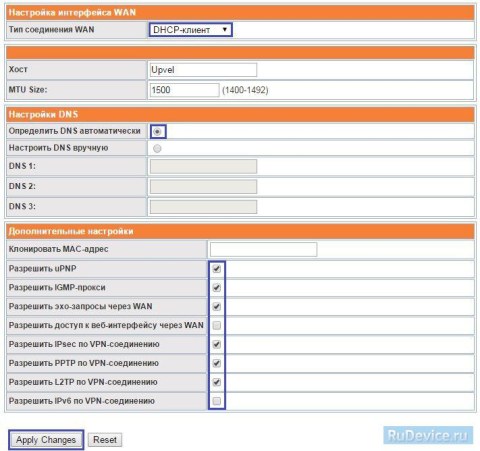Viewport: 480px width, 451px height.
Task: Click the host name field containing Upvel
Action: [x=203, y=70]
